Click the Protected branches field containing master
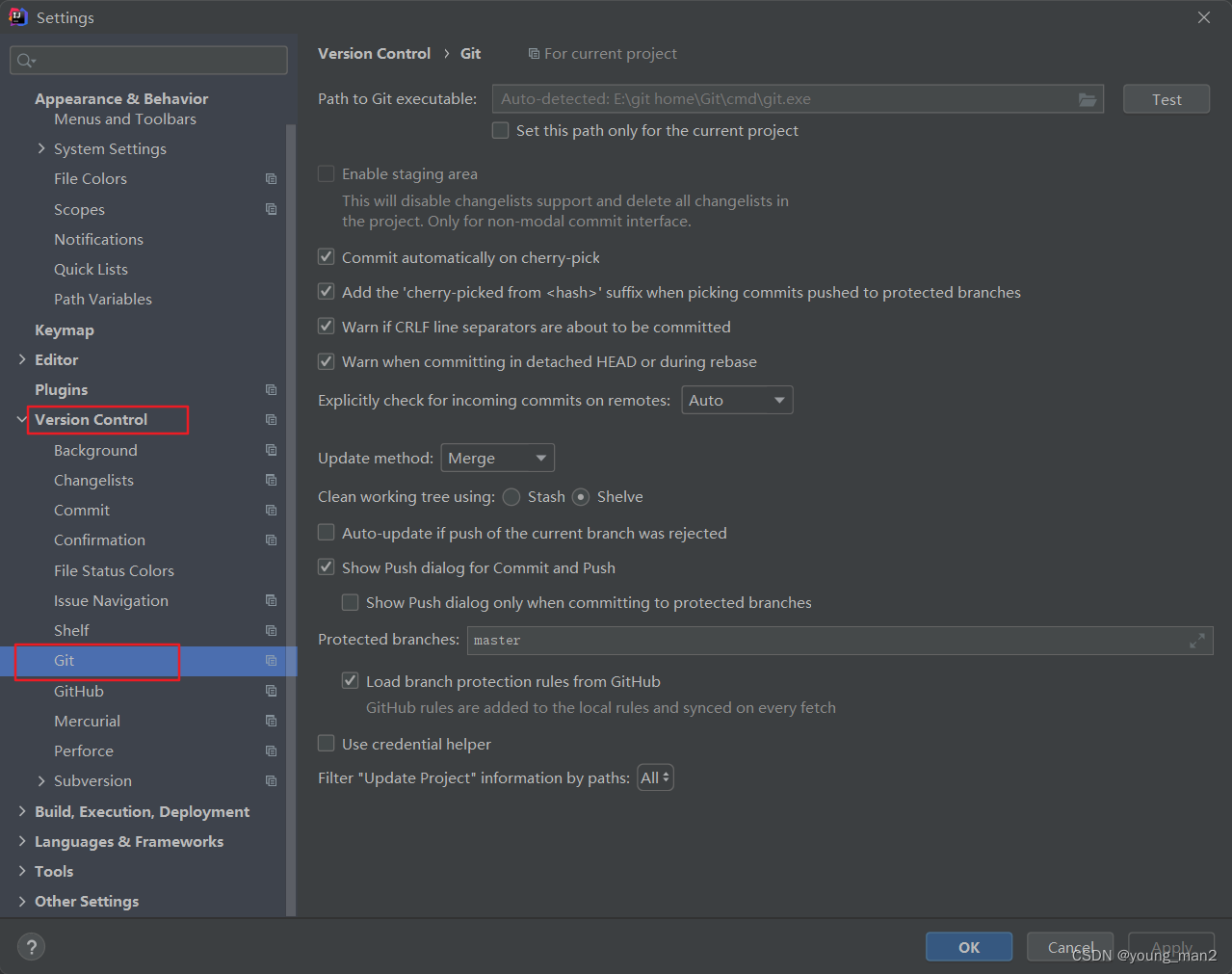 pos(840,641)
